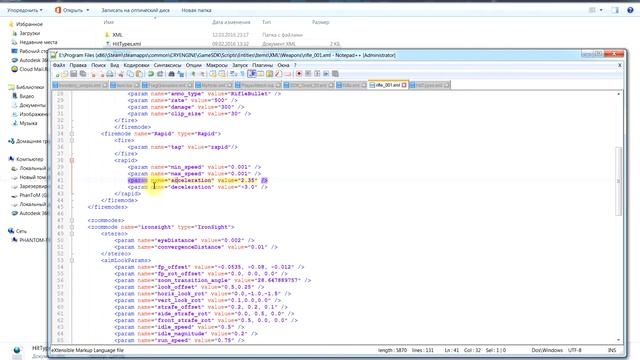Click Save Recorded Macro toolbar icon
The width and height of the screenshot is (640, 360).
pos(335,74)
